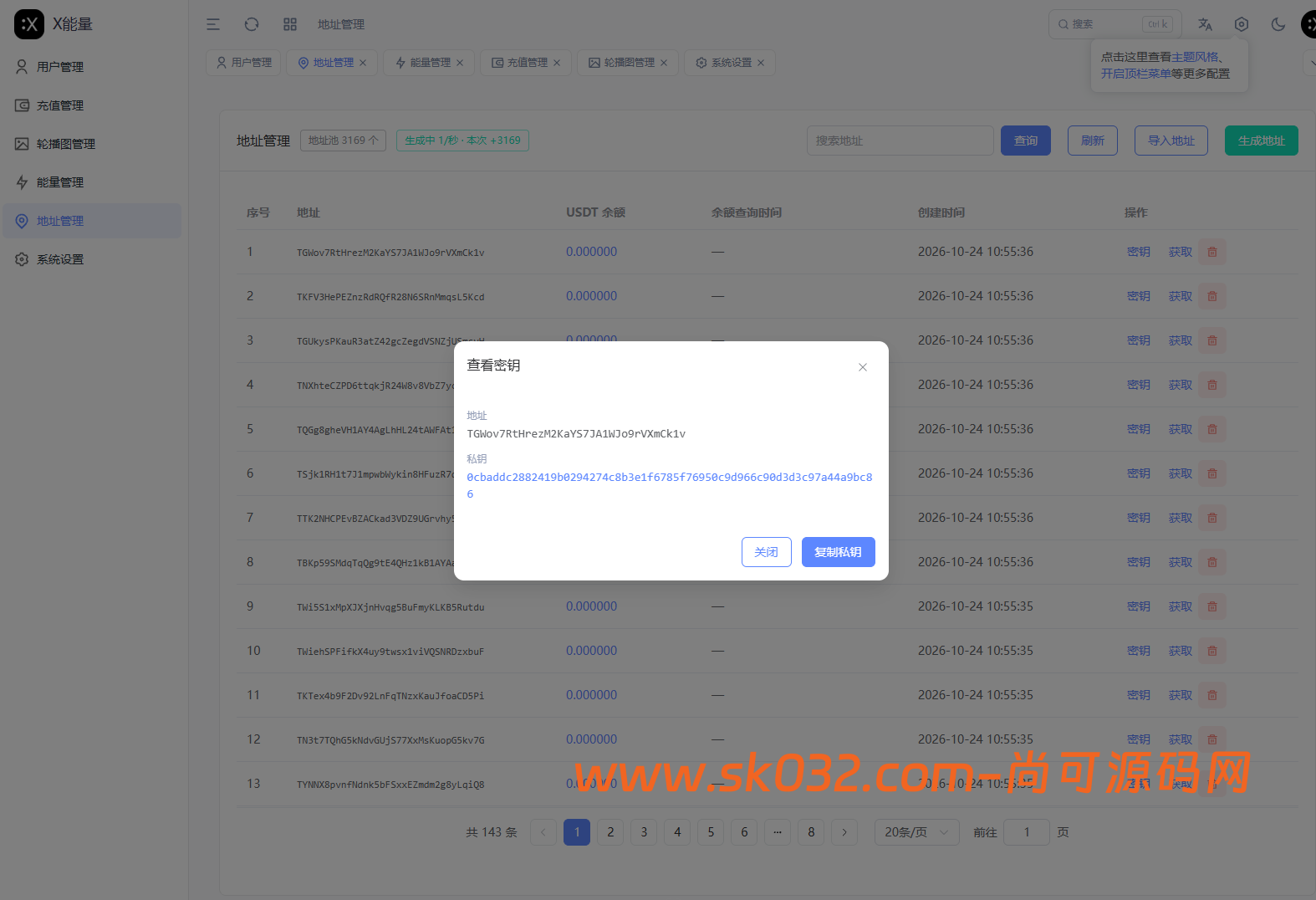Click the header search box
This screenshot has width=1316, height=900.
point(1115,24)
